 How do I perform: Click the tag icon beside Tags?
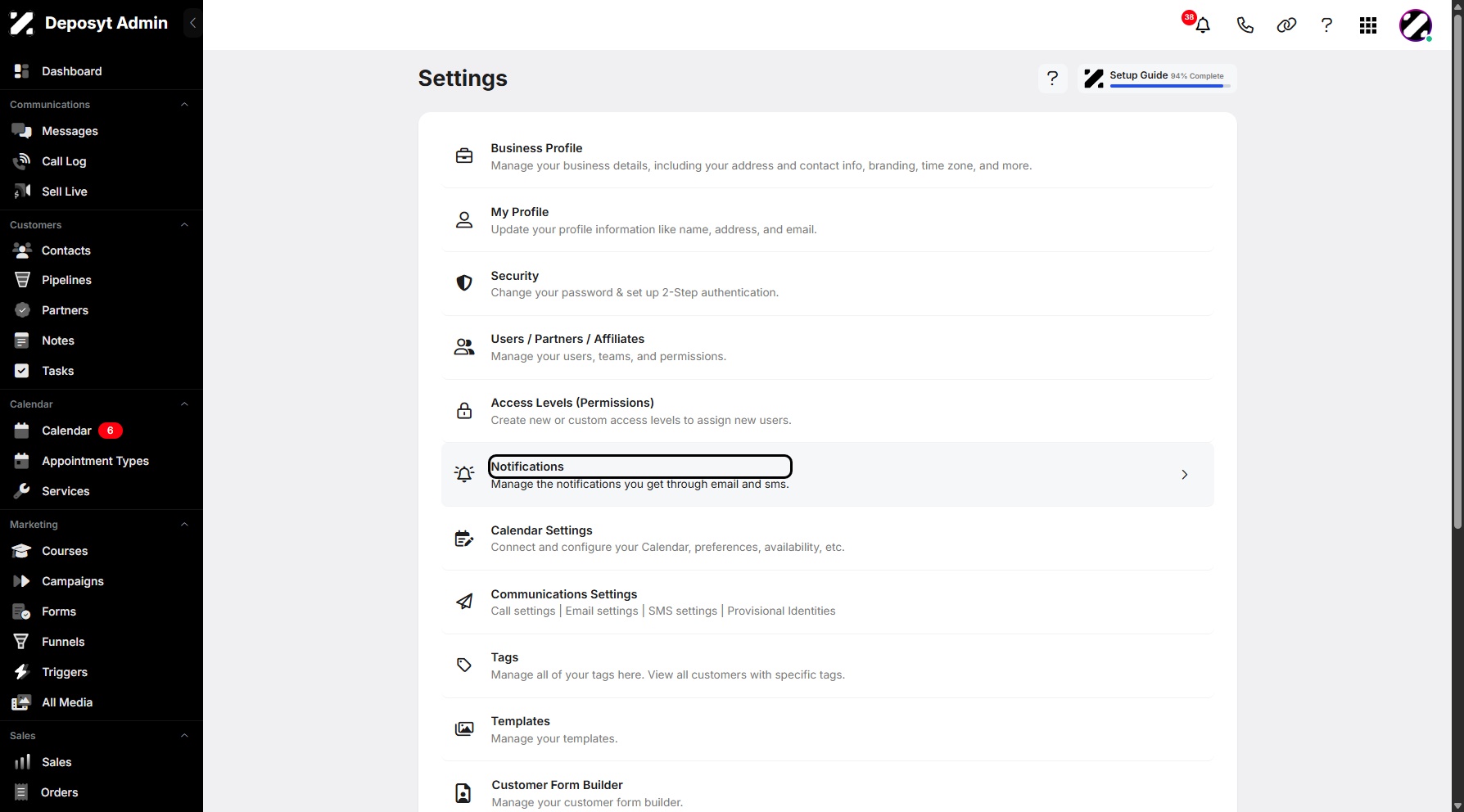[x=464, y=665]
